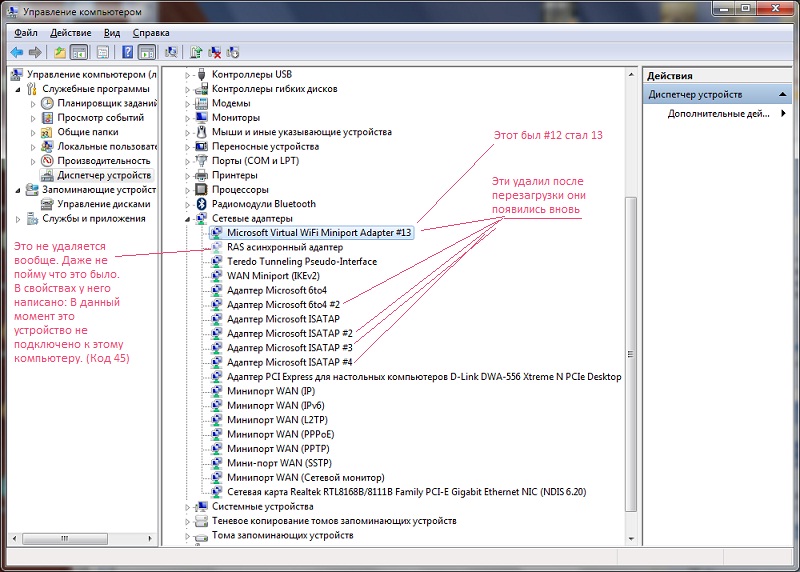Select Teredo Tunneling Pseudo-Interface adapter
Viewport: 800px width, 572px height.
tap(301, 261)
